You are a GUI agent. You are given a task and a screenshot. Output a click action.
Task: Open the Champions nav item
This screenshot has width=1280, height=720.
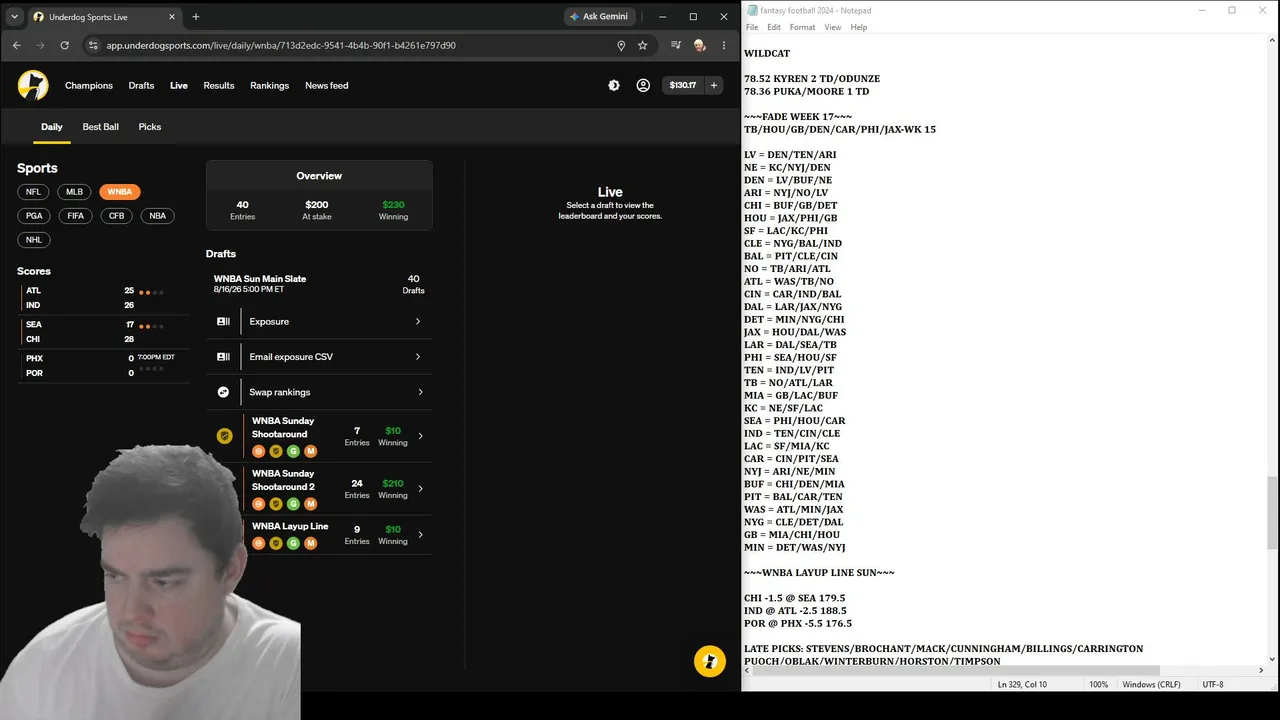tap(89, 85)
